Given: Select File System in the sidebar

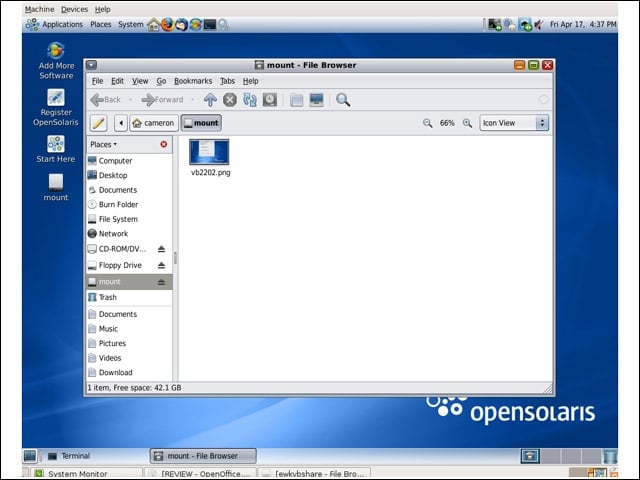Looking at the screenshot, I should coord(129,219).
